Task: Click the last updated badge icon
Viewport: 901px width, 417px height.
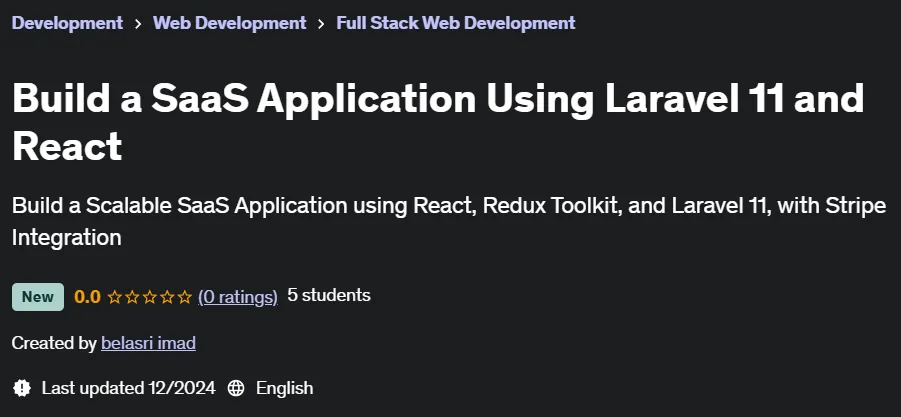Action: click(22, 388)
